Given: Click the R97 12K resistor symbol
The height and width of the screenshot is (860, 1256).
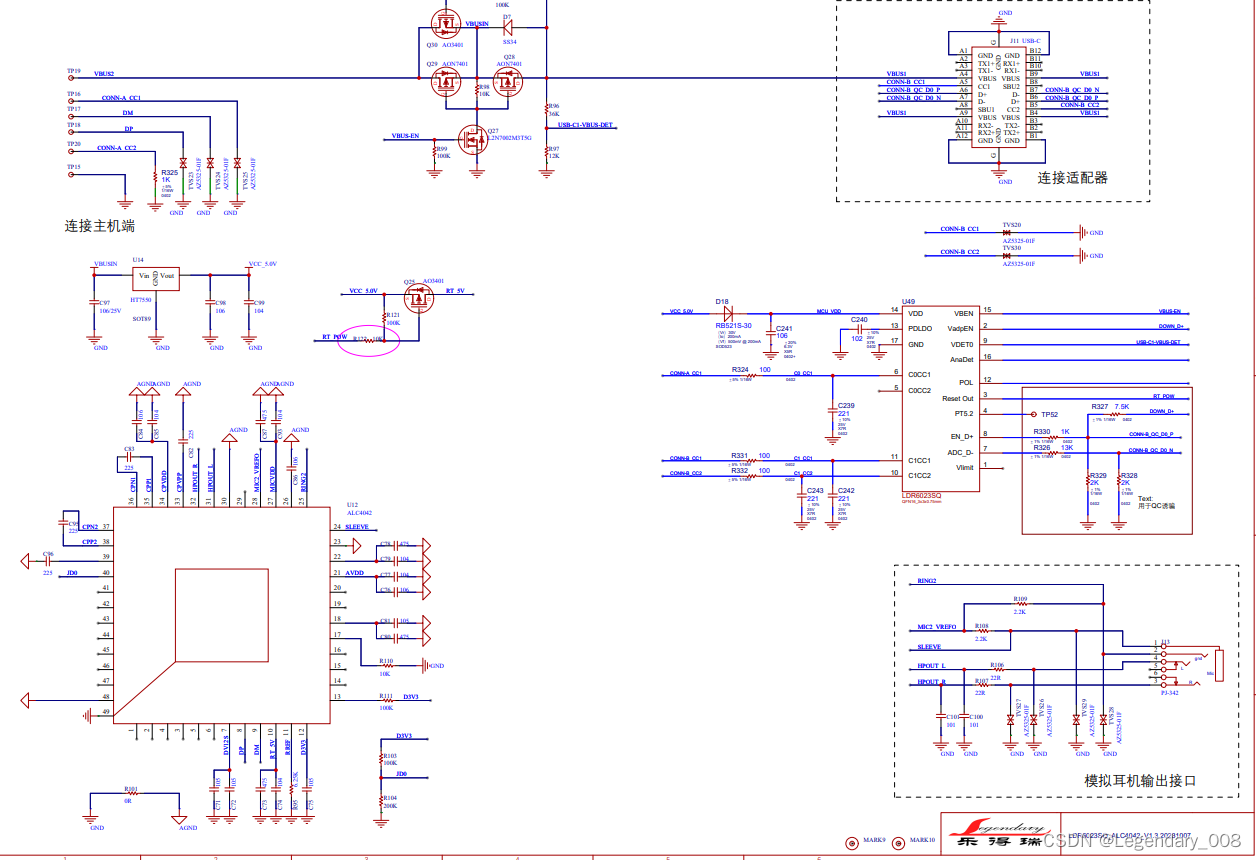Looking at the screenshot, I should pos(545,152).
